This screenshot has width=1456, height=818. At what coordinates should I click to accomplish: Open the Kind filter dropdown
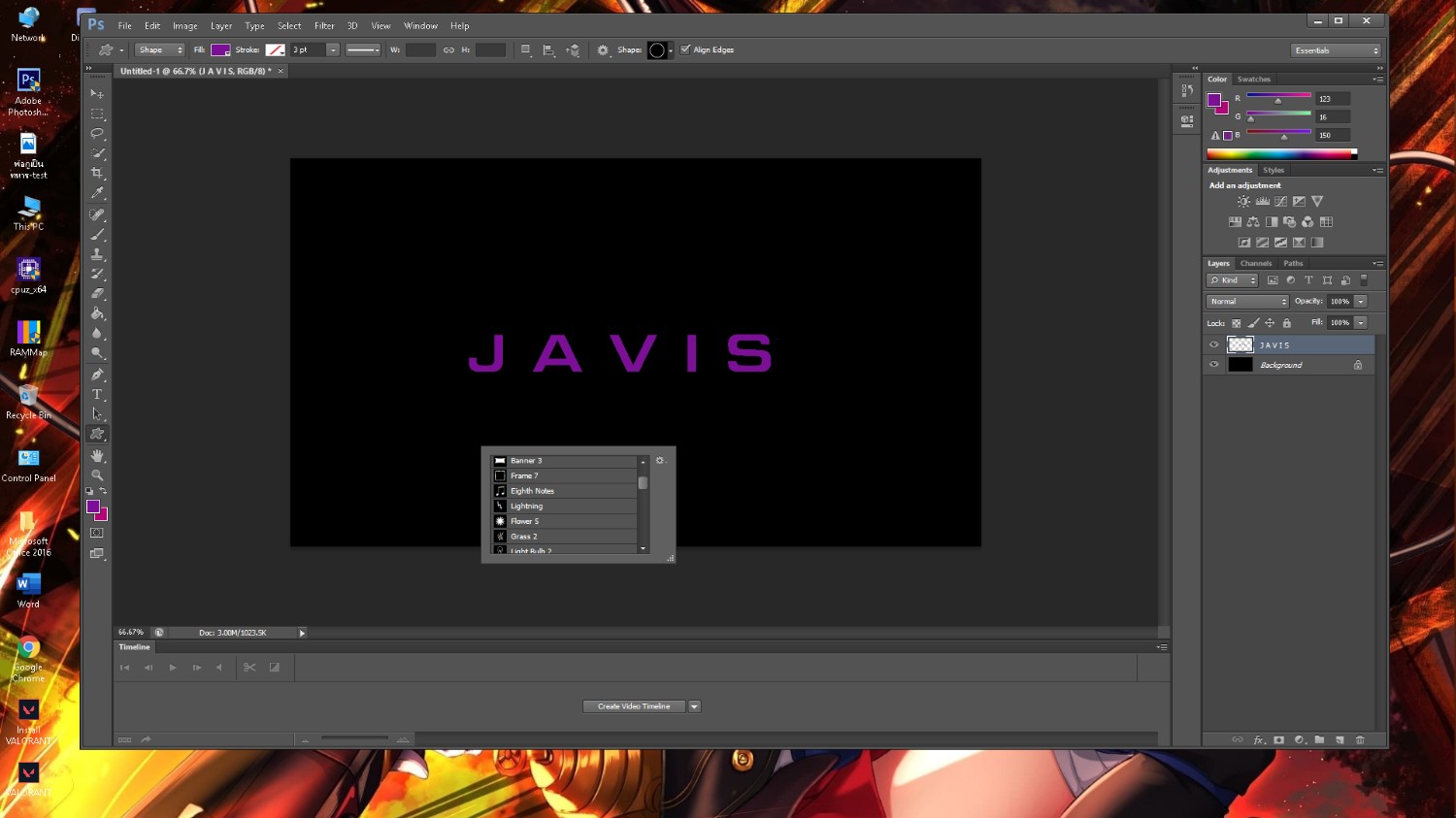1232,280
